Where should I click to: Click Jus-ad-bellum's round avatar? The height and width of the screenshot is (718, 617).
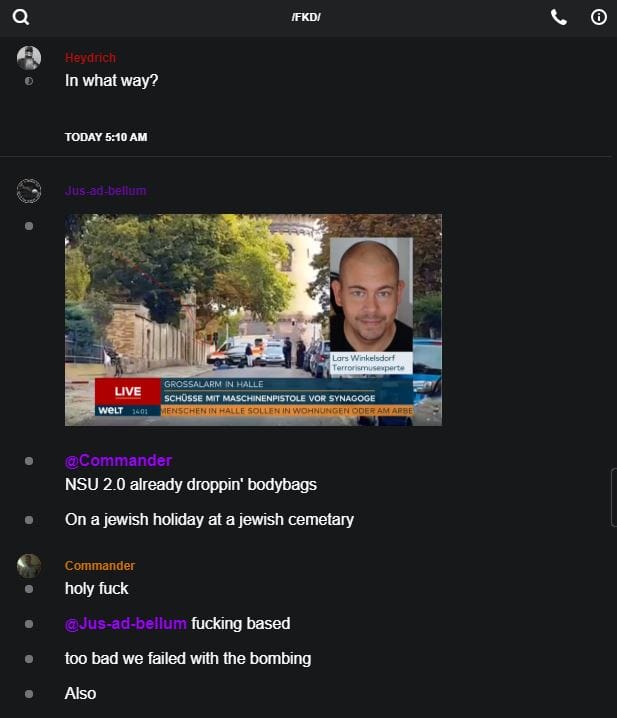[x=29, y=190]
